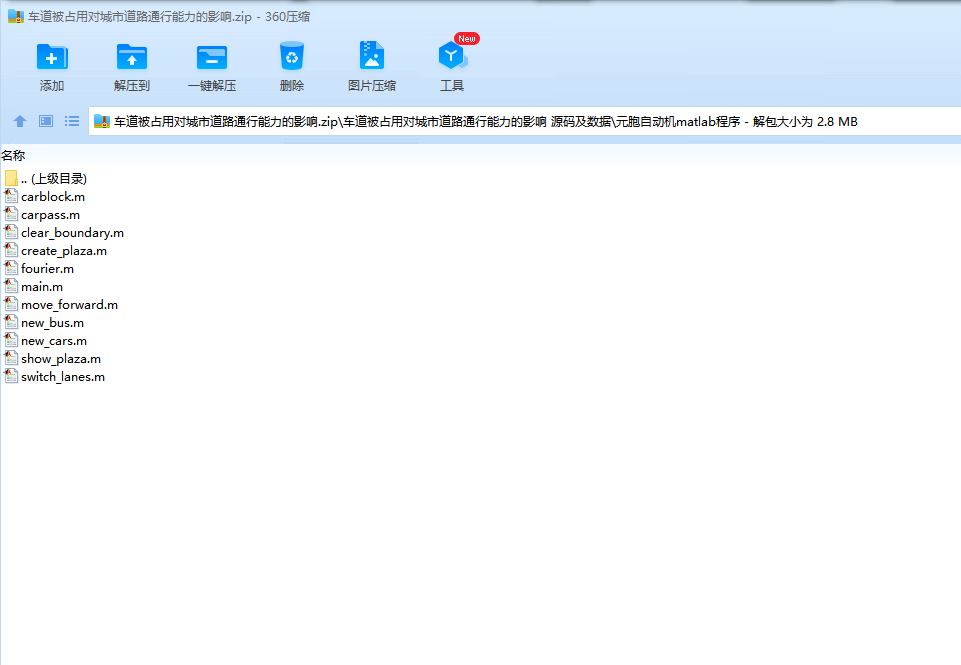
Task: Click the new_cars.m file icon
Action: 11,340
